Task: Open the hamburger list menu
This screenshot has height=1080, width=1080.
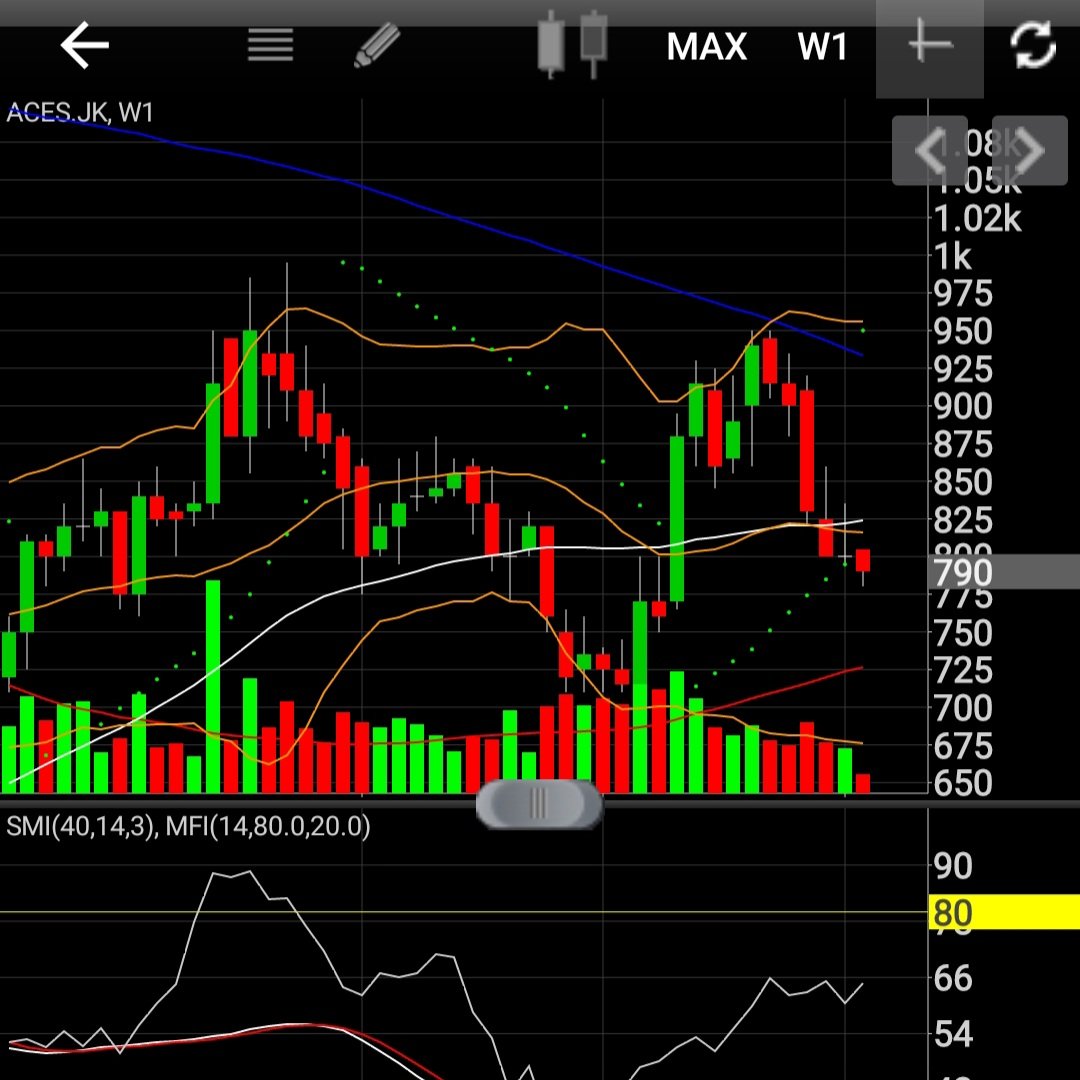Action: tap(271, 45)
